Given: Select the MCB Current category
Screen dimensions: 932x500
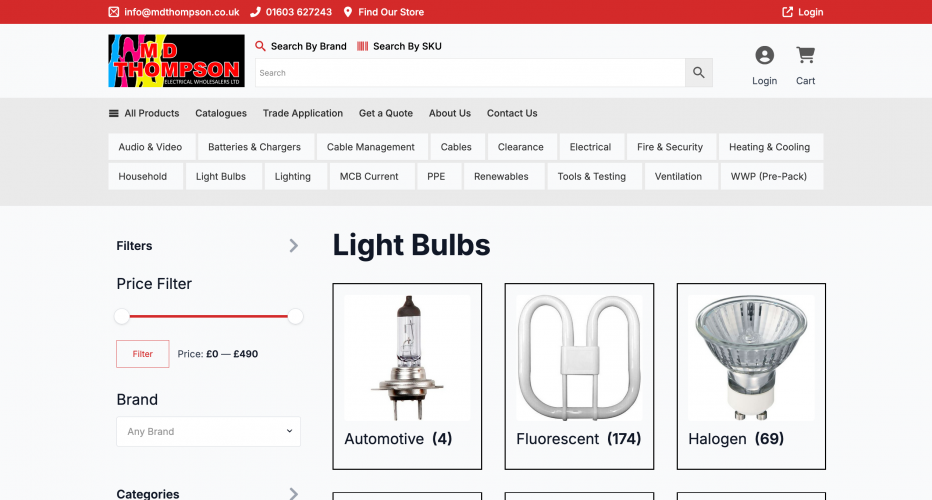Looking at the screenshot, I should pyautogui.click(x=371, y=177).
